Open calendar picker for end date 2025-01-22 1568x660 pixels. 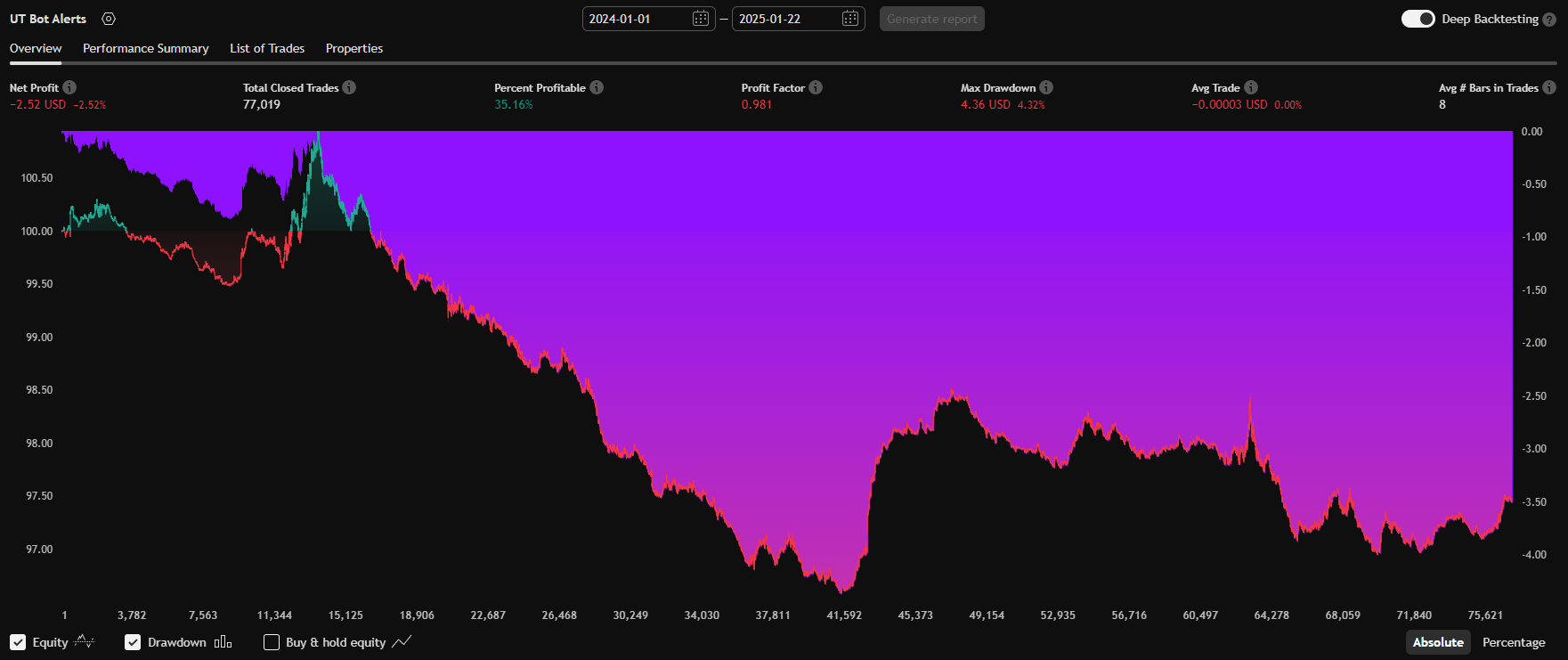850,19
